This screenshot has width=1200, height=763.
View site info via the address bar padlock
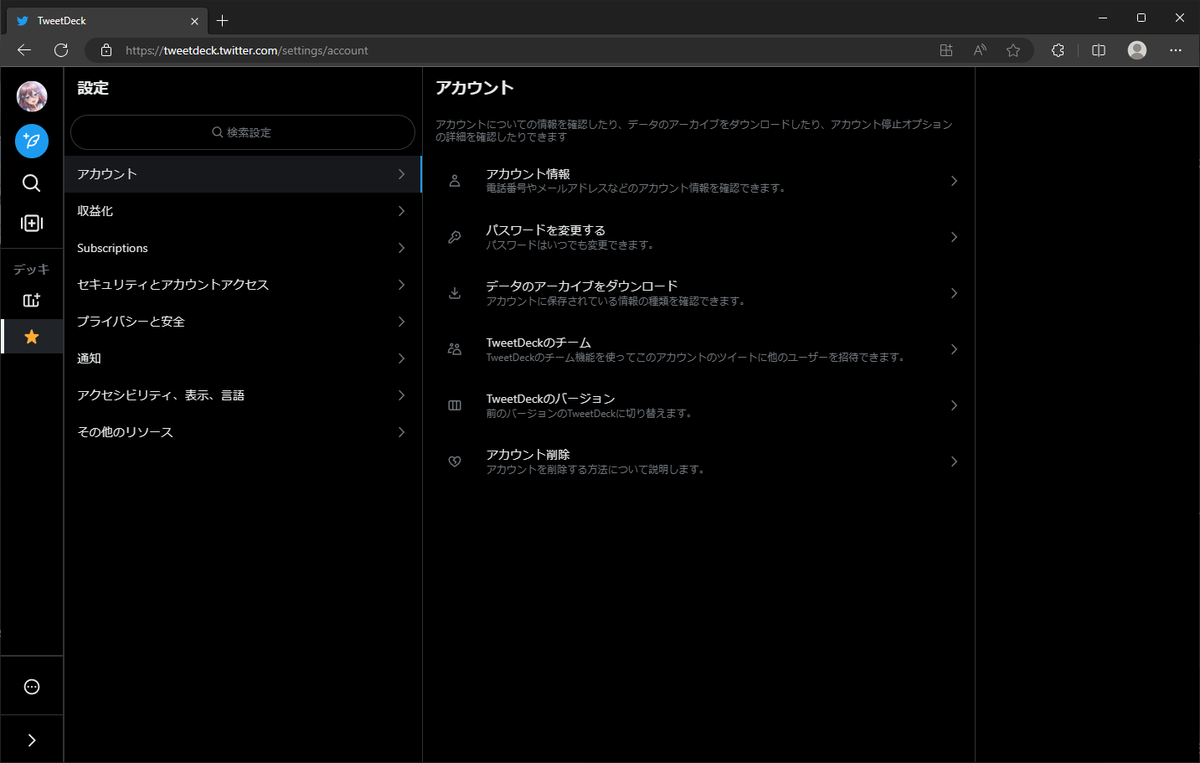coord(106,50)
